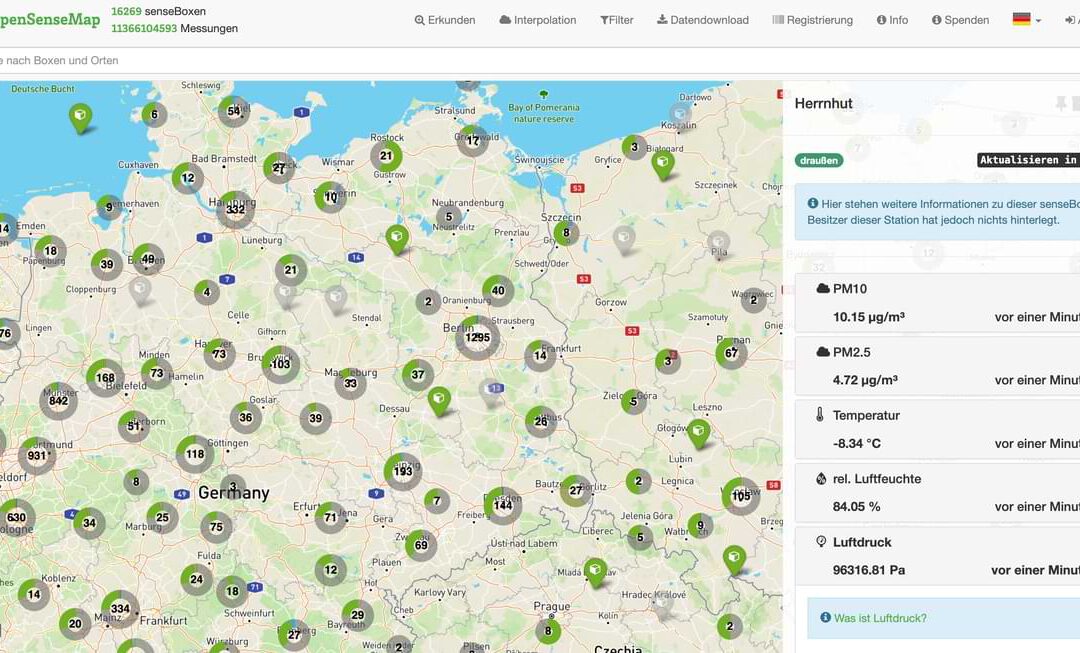The image size is (1080, 653).
Task: Click the Luftdruck gauge icon
Action: (821, 541)
